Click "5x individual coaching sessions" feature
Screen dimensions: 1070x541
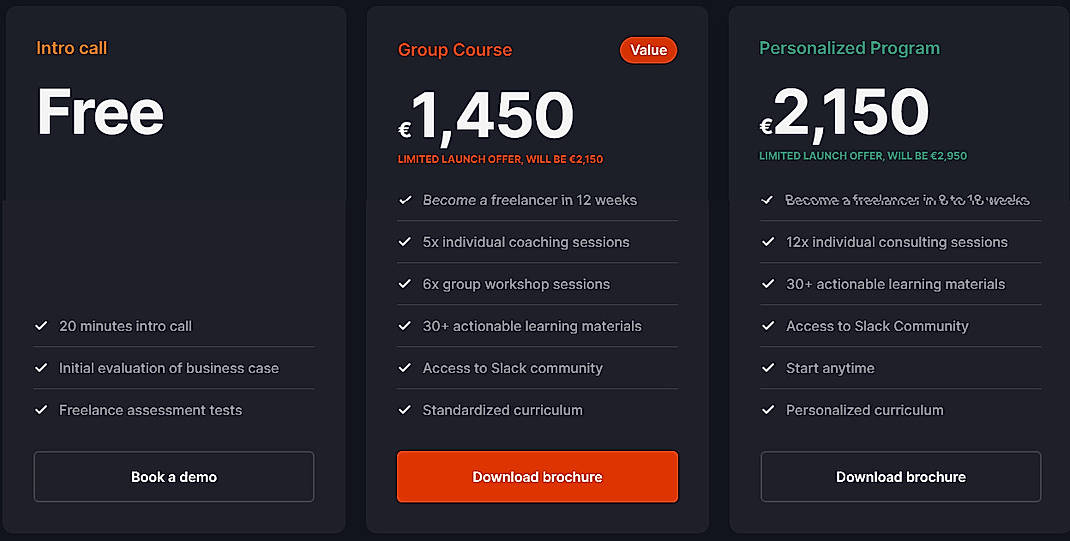(x=525, y=242)
